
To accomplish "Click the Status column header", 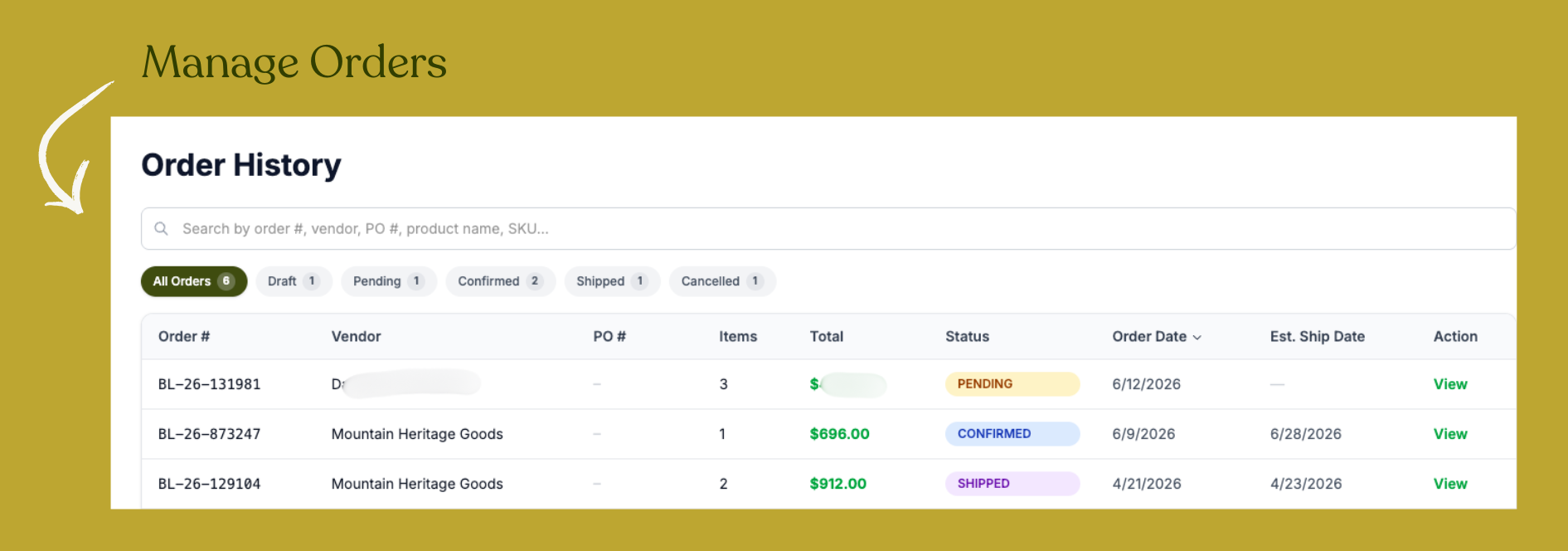I will tap(967, 336).
